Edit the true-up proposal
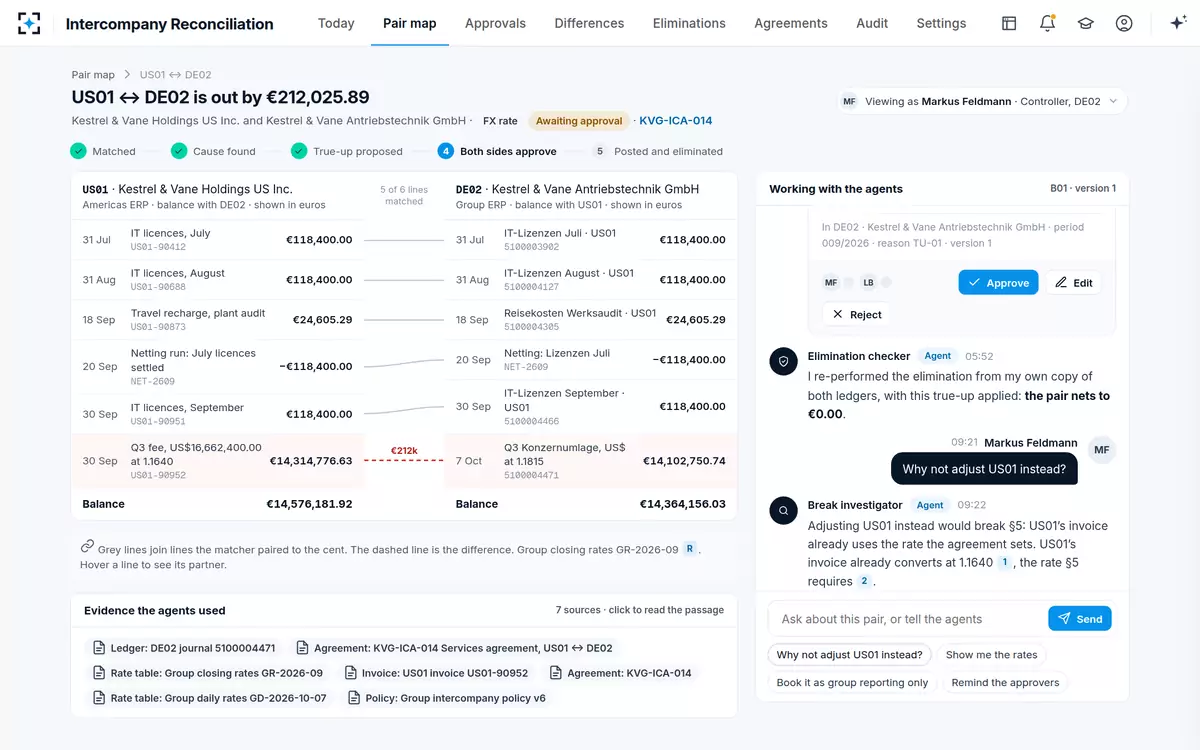1200x750 pixels. click(1073, 283)
